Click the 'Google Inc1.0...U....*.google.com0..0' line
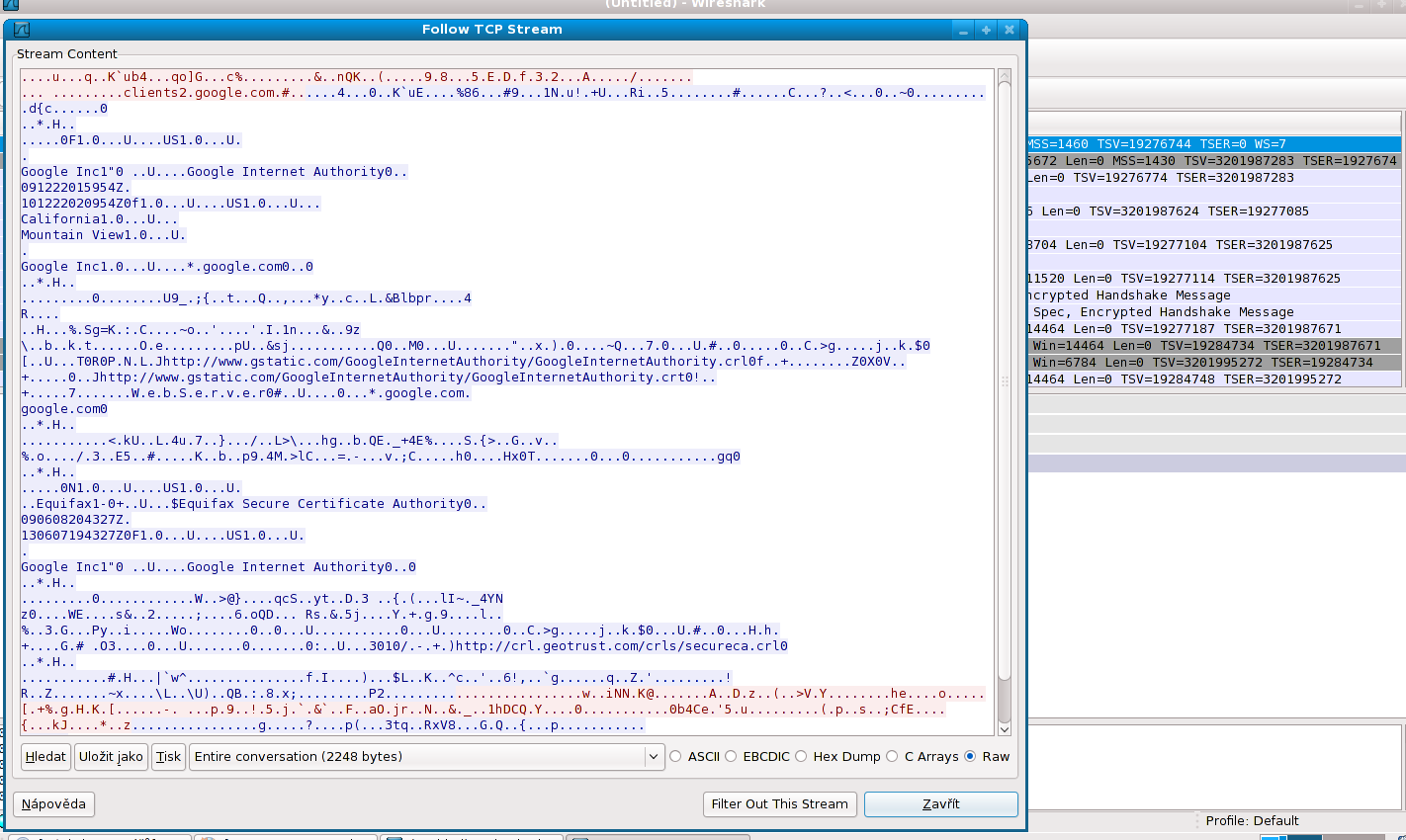The image size is (1406, 840). click(x=167, y=267)
